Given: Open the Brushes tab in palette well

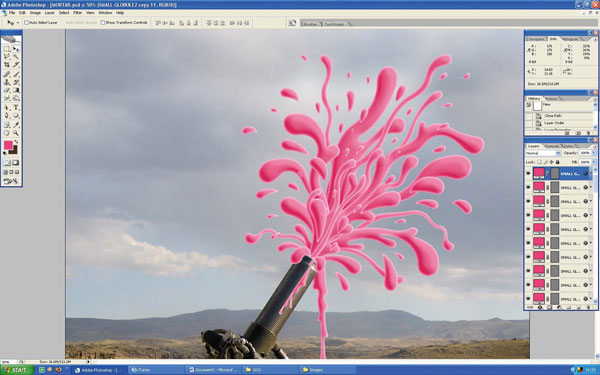Looking at the screenshot, I should point(310,24).
